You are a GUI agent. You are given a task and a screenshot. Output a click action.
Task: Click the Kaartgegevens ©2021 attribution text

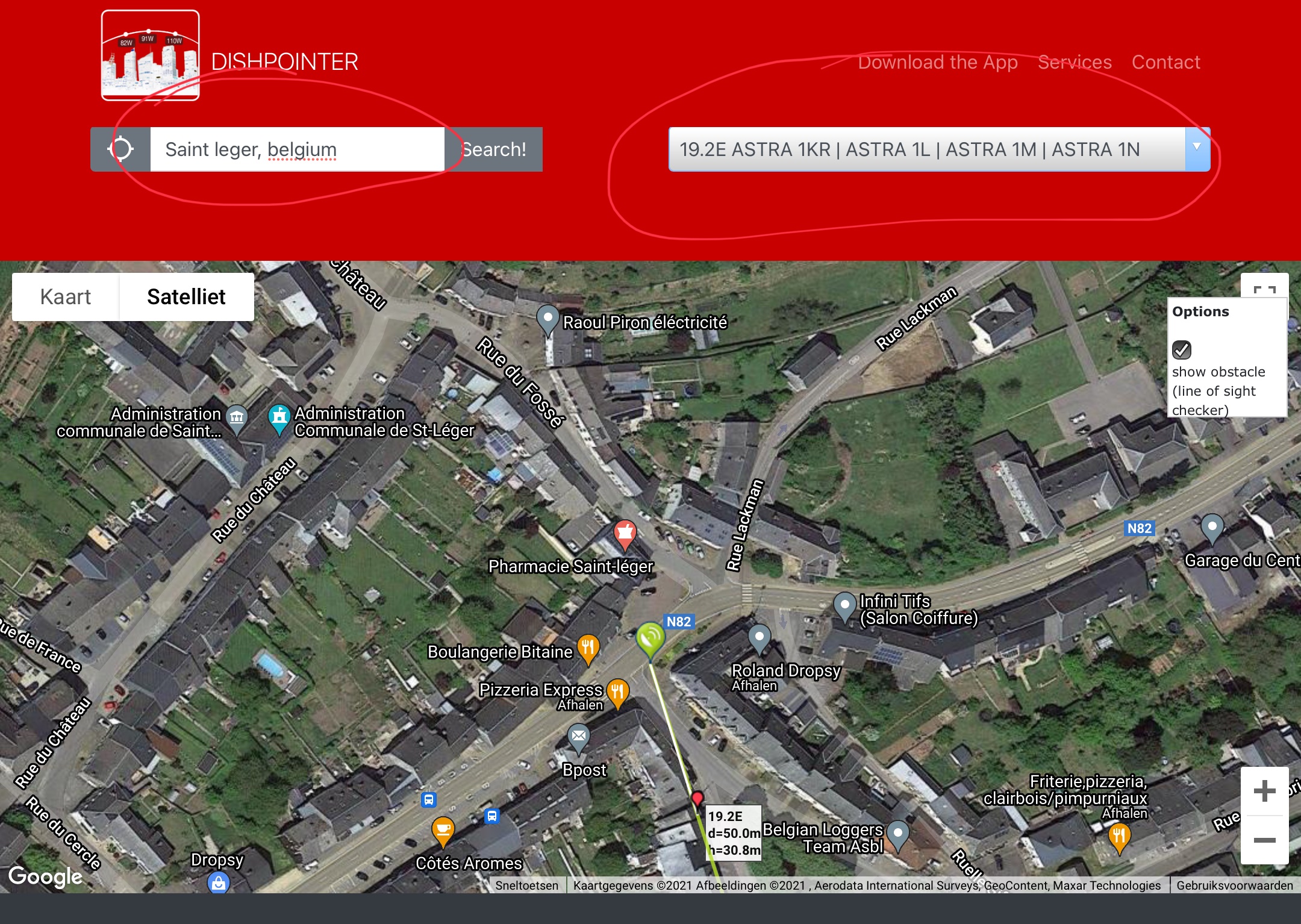[x=866, y=885]
